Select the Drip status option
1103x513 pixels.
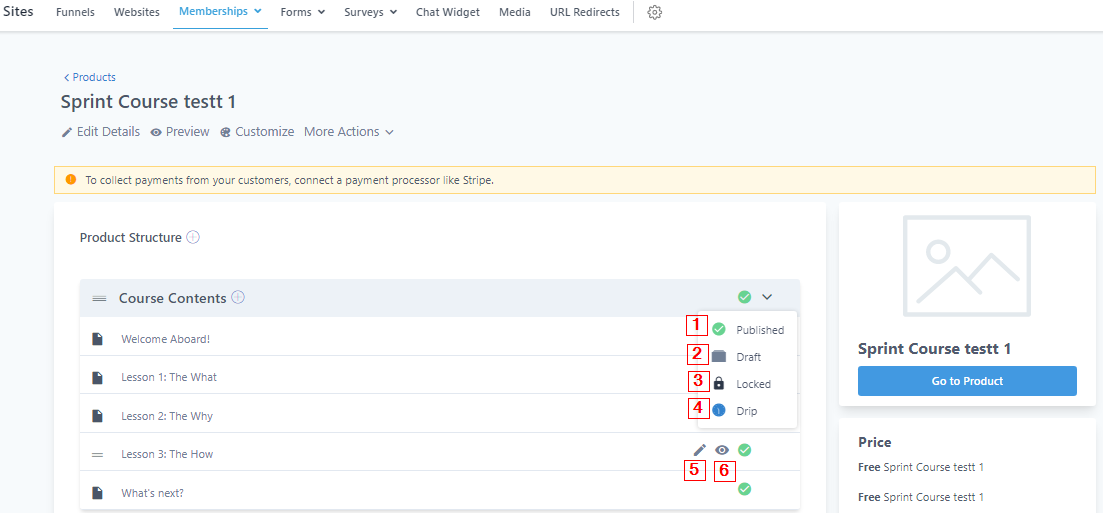pyautogui.click(x=746, y=411)
